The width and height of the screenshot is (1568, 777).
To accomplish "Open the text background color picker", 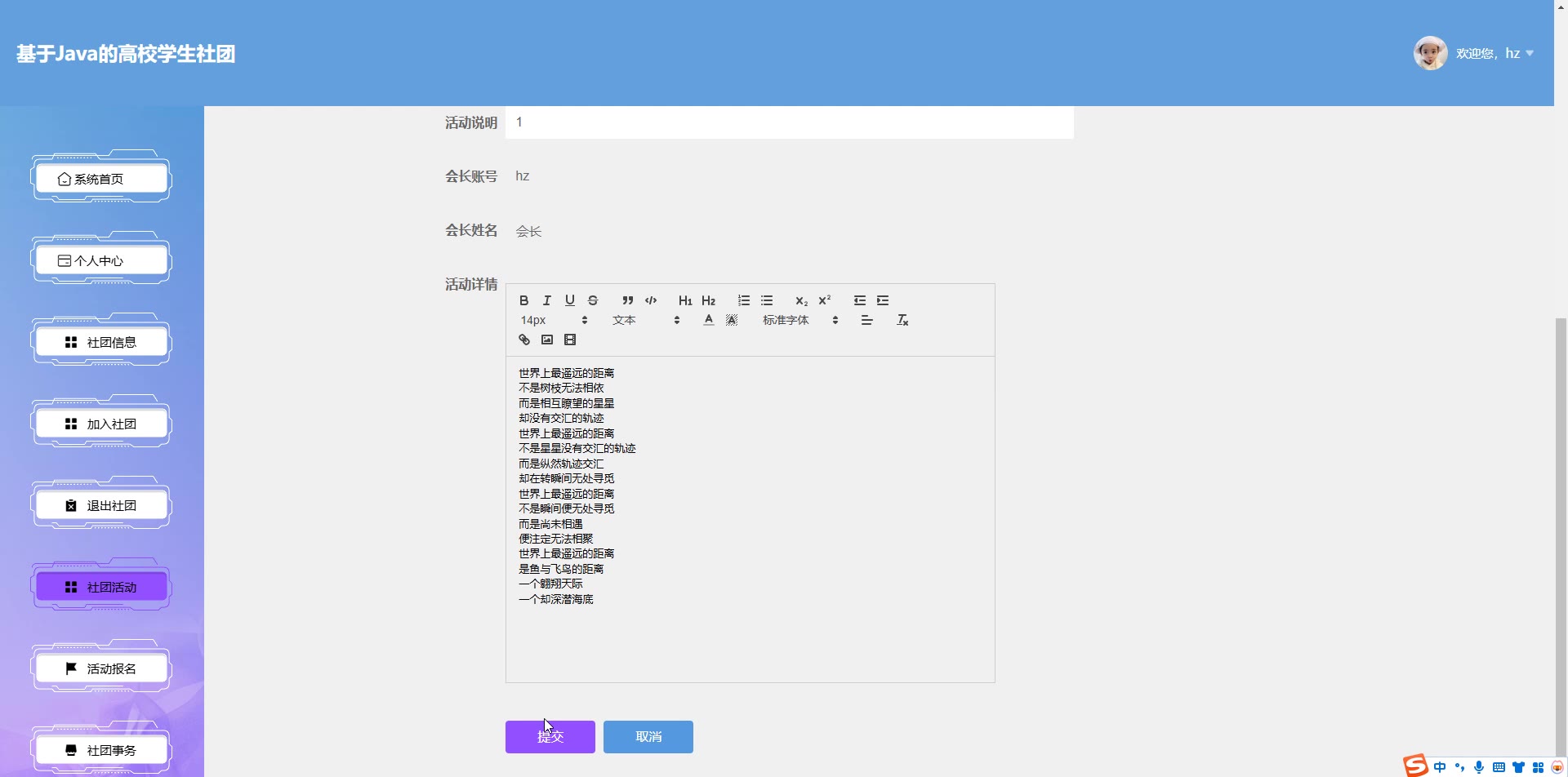I will point(732,320).
